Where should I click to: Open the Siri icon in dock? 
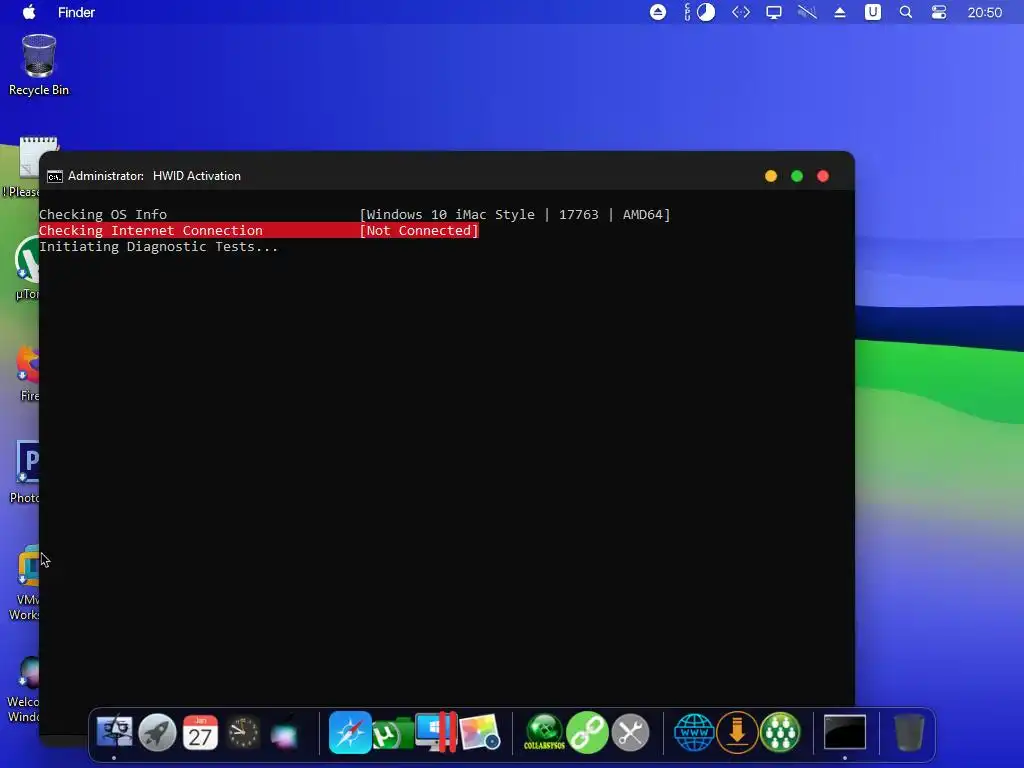(x=285, y=733)
